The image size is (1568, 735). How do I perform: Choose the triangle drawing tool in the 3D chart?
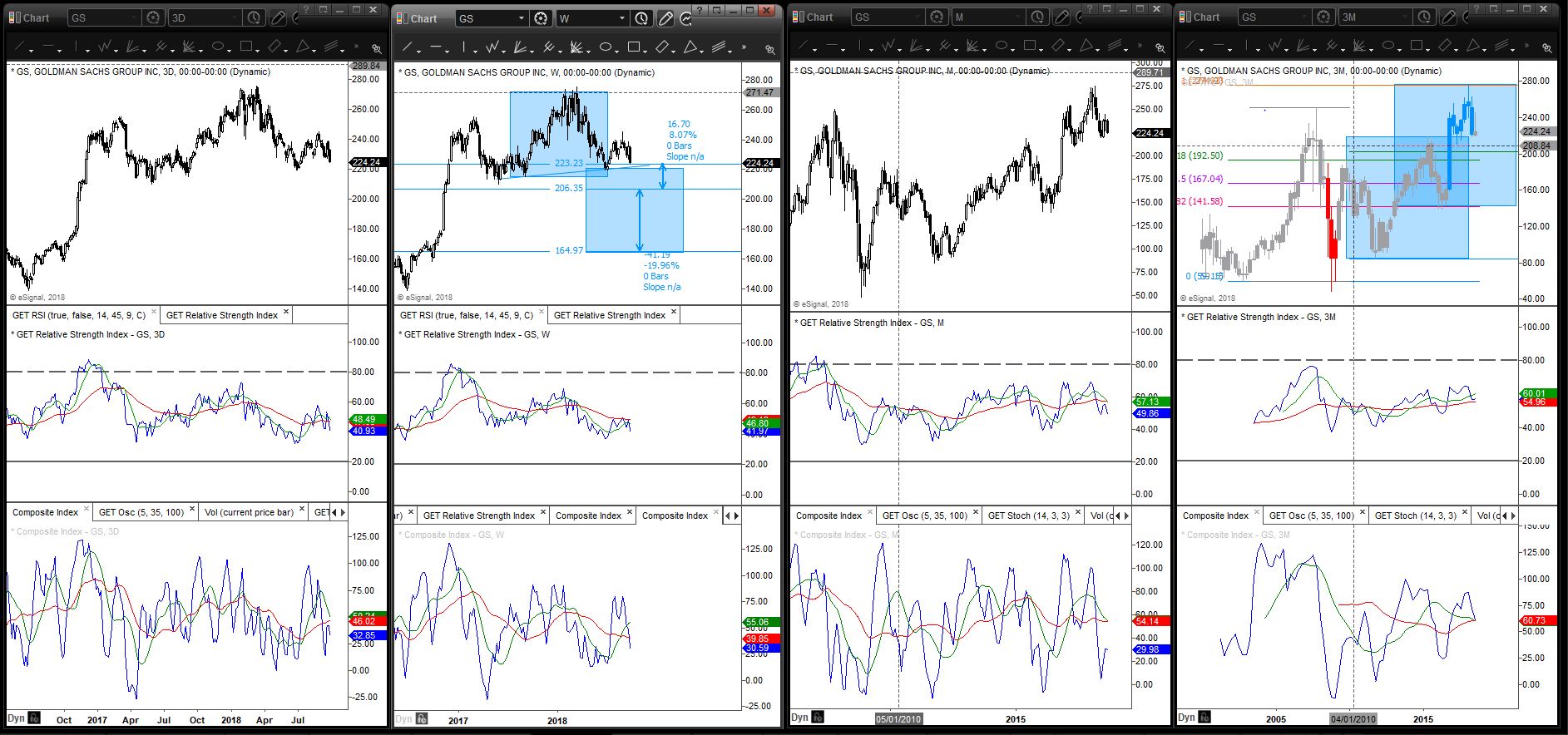click(x=303, y=47)
